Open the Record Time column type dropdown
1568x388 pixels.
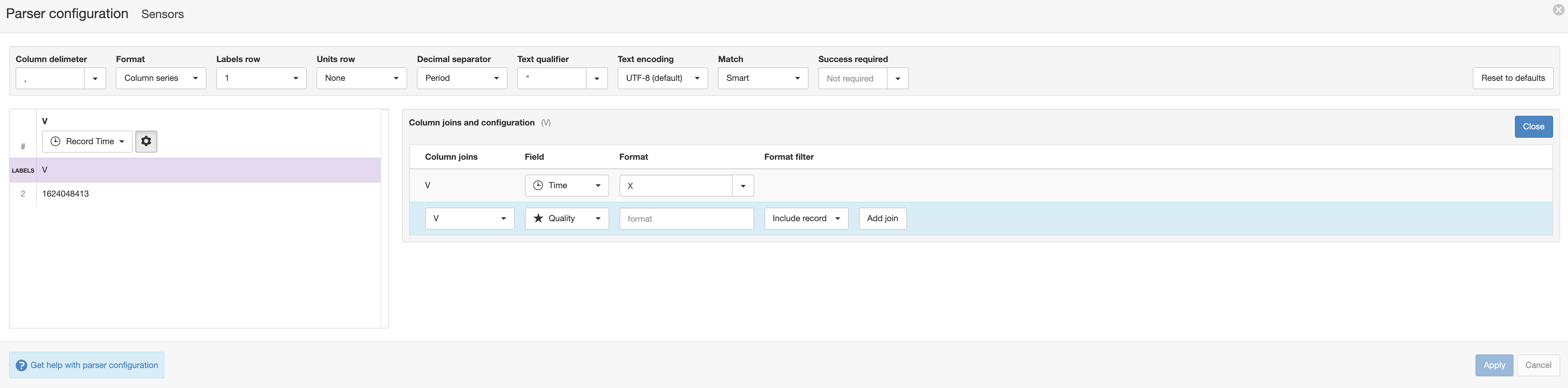point(87,141)
